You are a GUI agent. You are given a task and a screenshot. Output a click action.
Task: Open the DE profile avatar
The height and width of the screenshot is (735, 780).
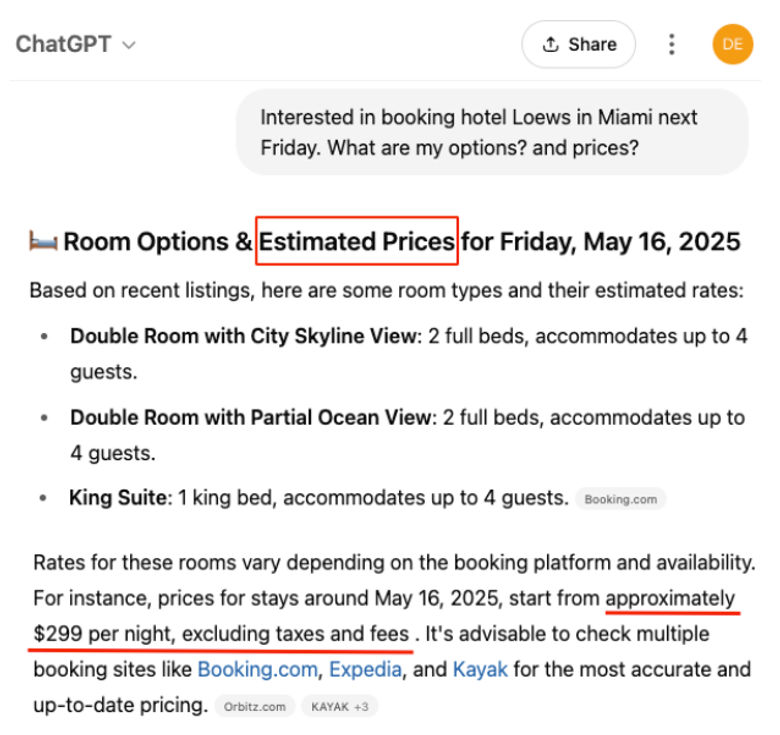pyautogui.click(x=732, y=44)
